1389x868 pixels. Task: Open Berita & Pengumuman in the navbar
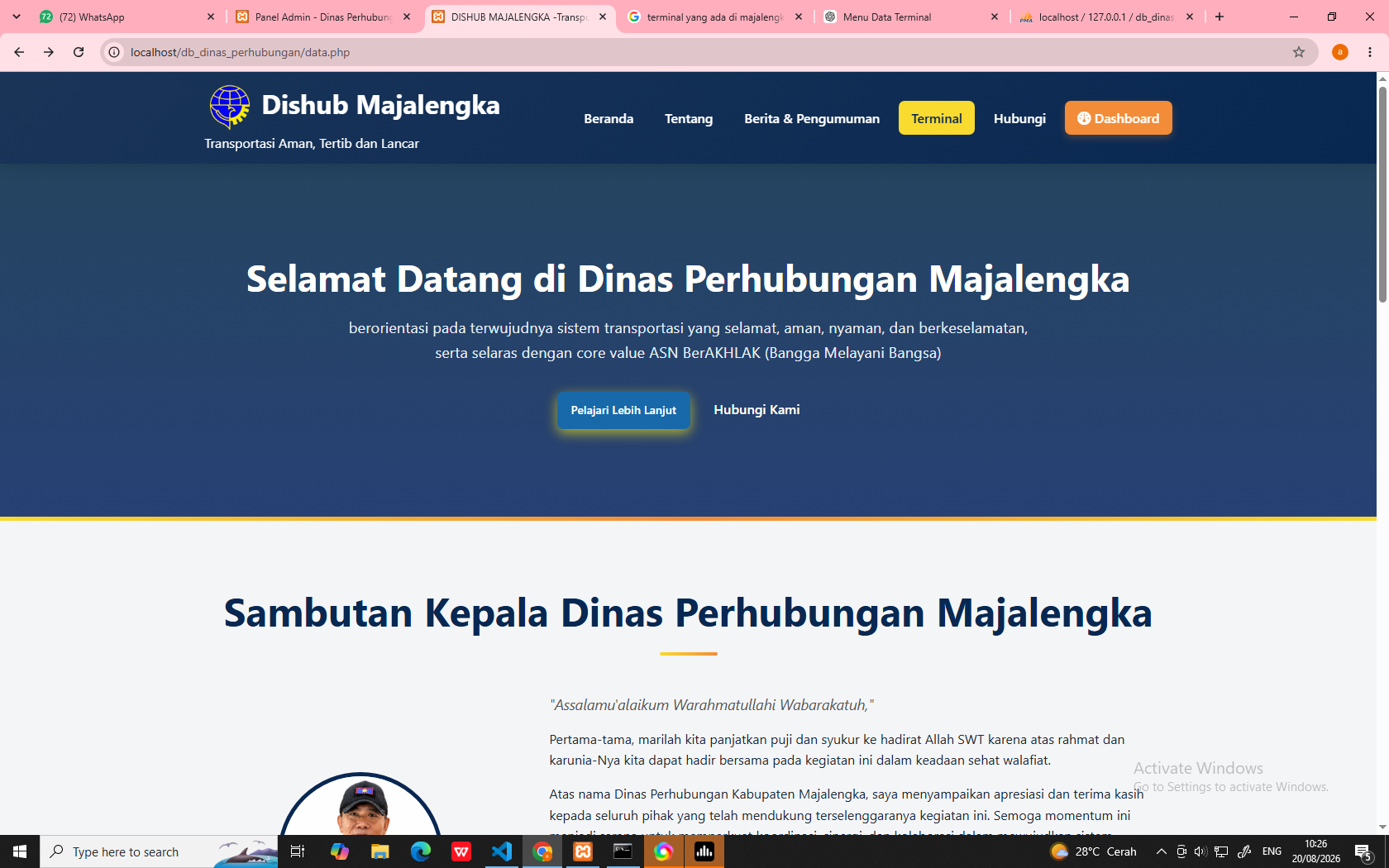click(812, 118)
